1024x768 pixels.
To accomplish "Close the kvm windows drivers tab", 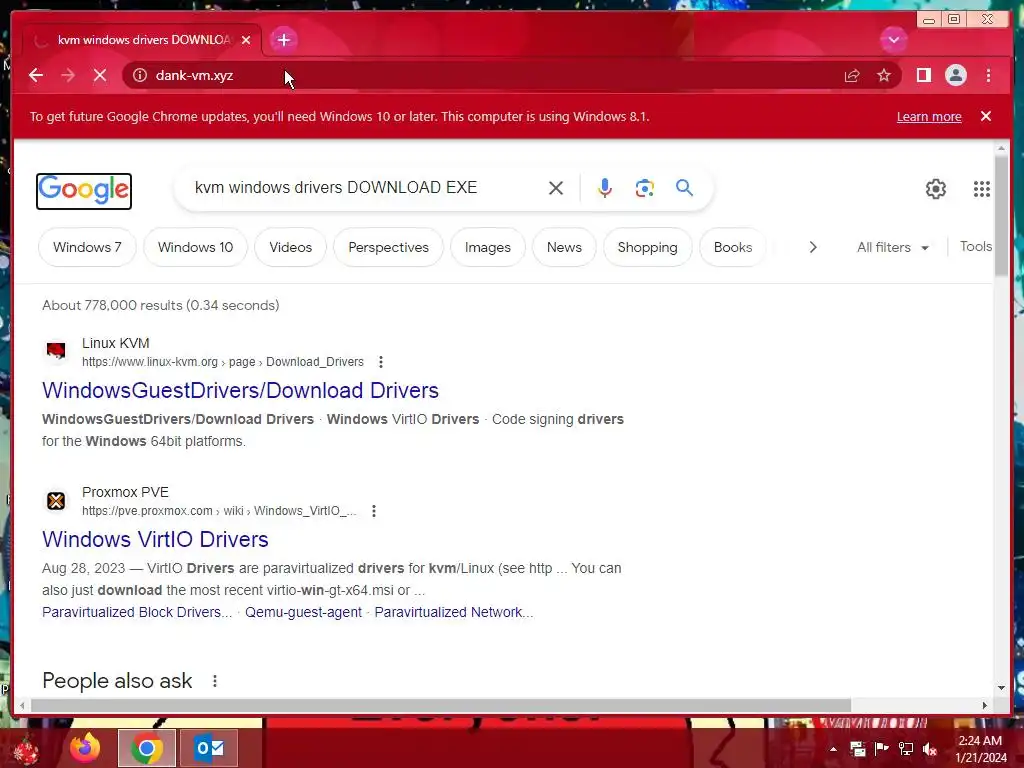I will [246, 40].
